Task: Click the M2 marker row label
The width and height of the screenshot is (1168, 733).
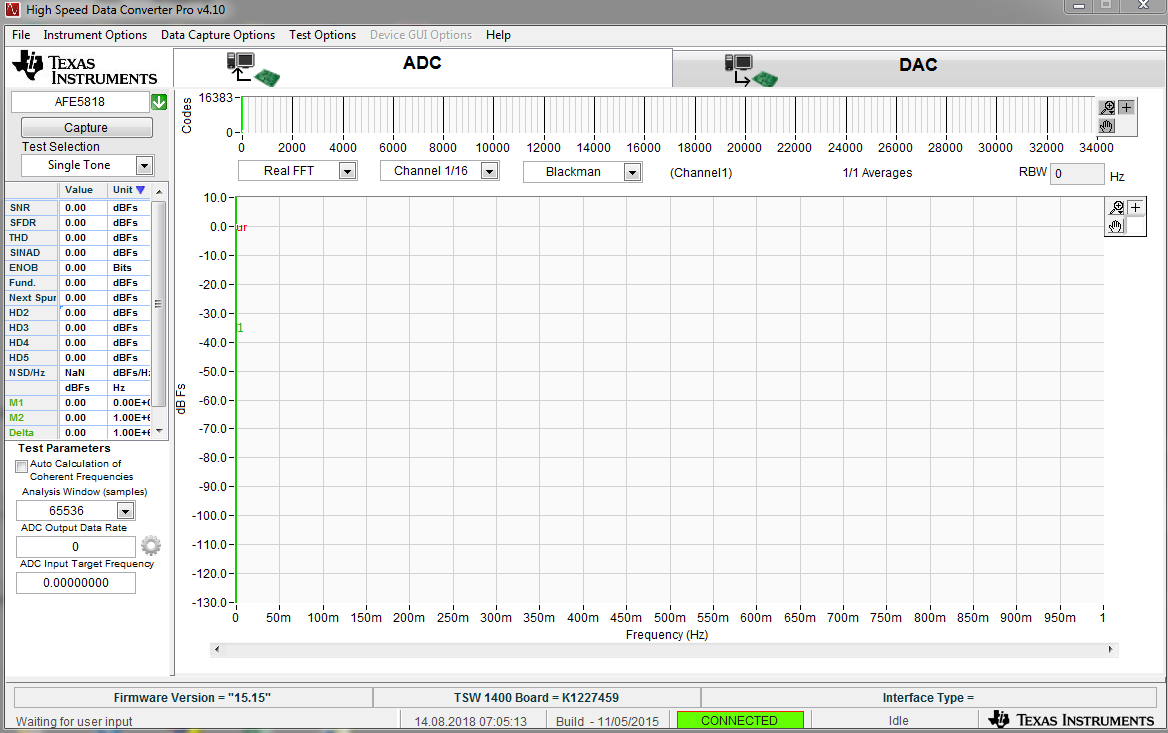Action: 16,417
